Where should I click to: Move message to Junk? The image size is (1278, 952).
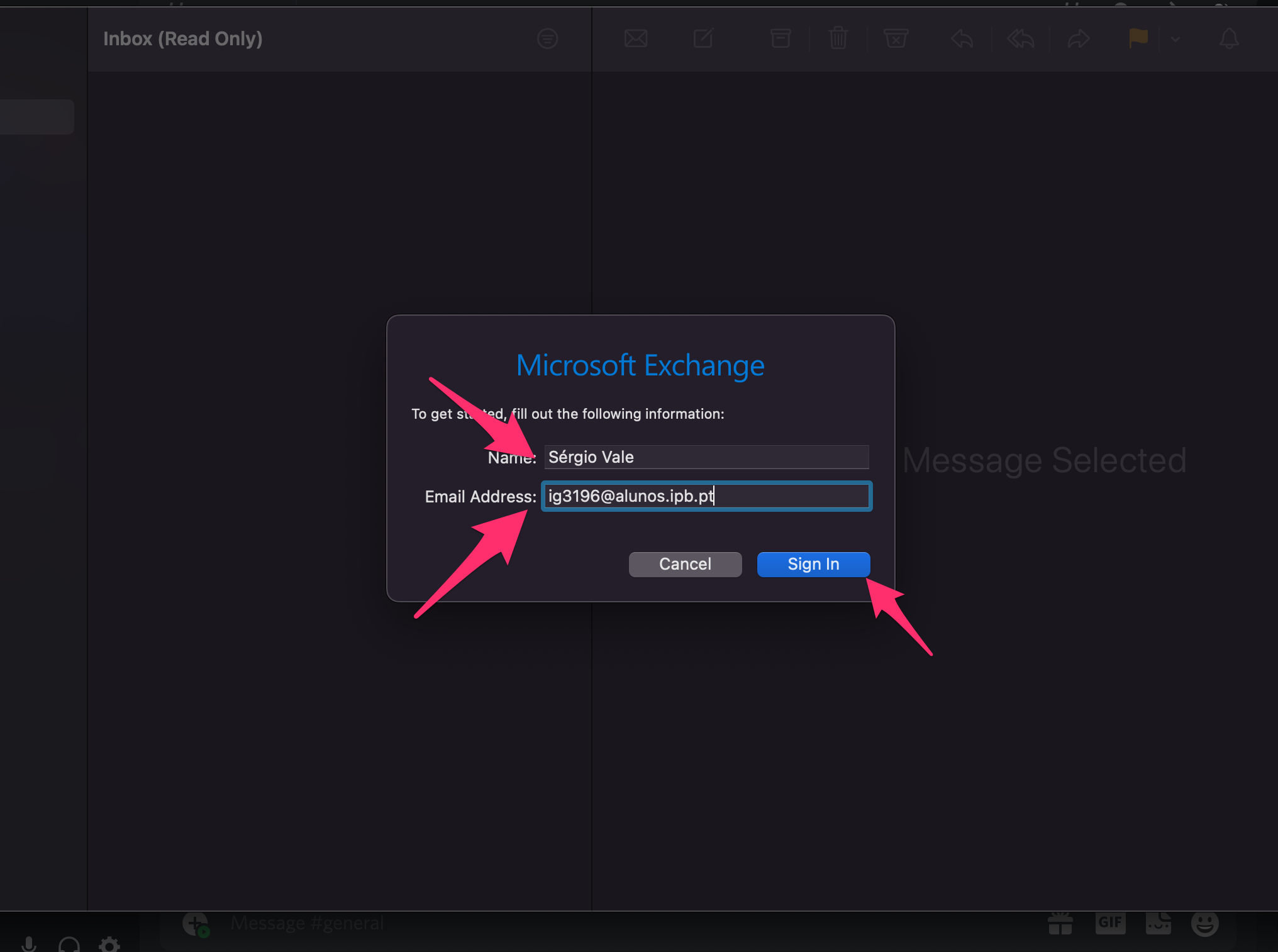896,38
